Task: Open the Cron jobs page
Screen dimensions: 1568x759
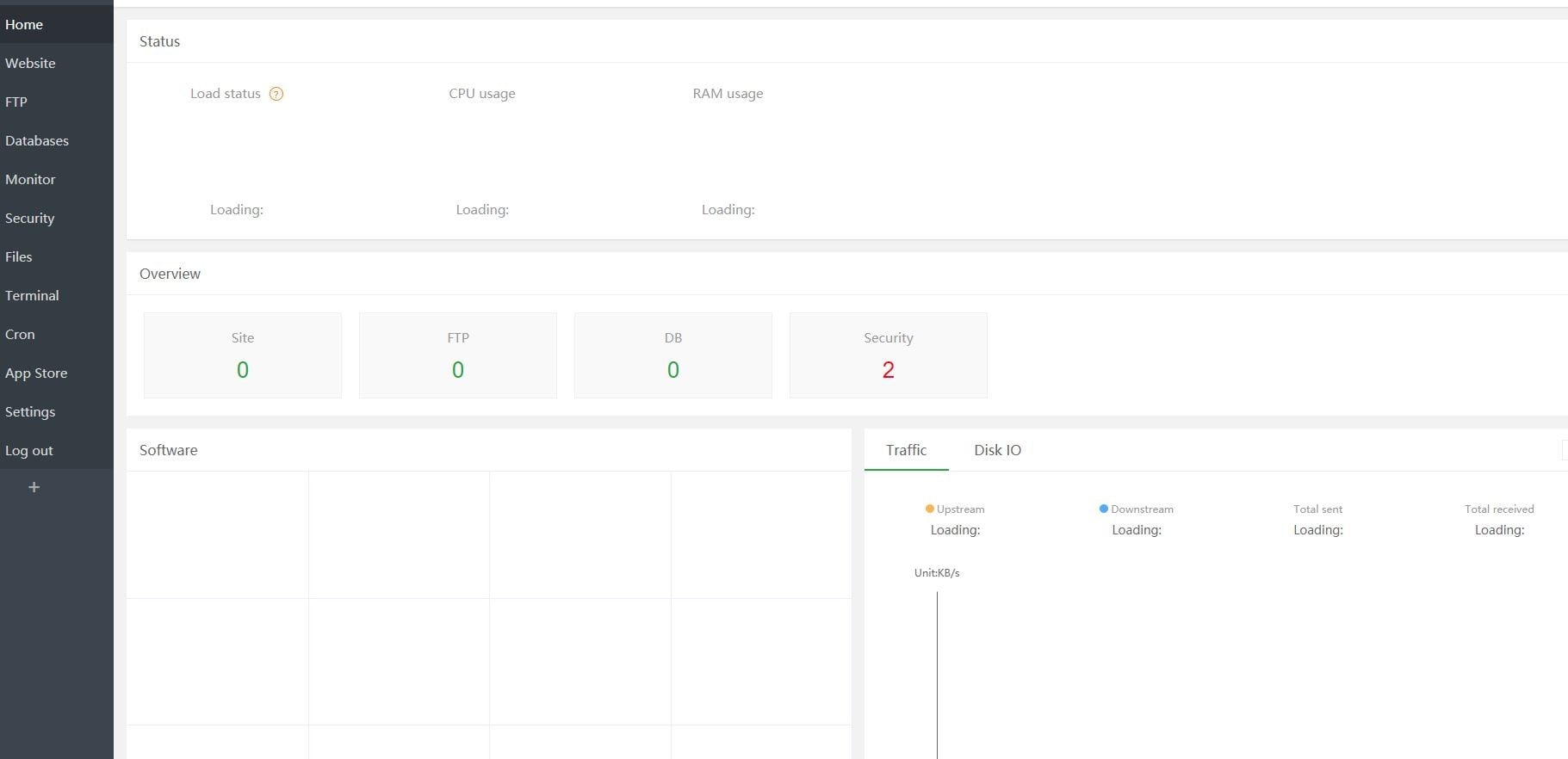Action: click(20, 334)
